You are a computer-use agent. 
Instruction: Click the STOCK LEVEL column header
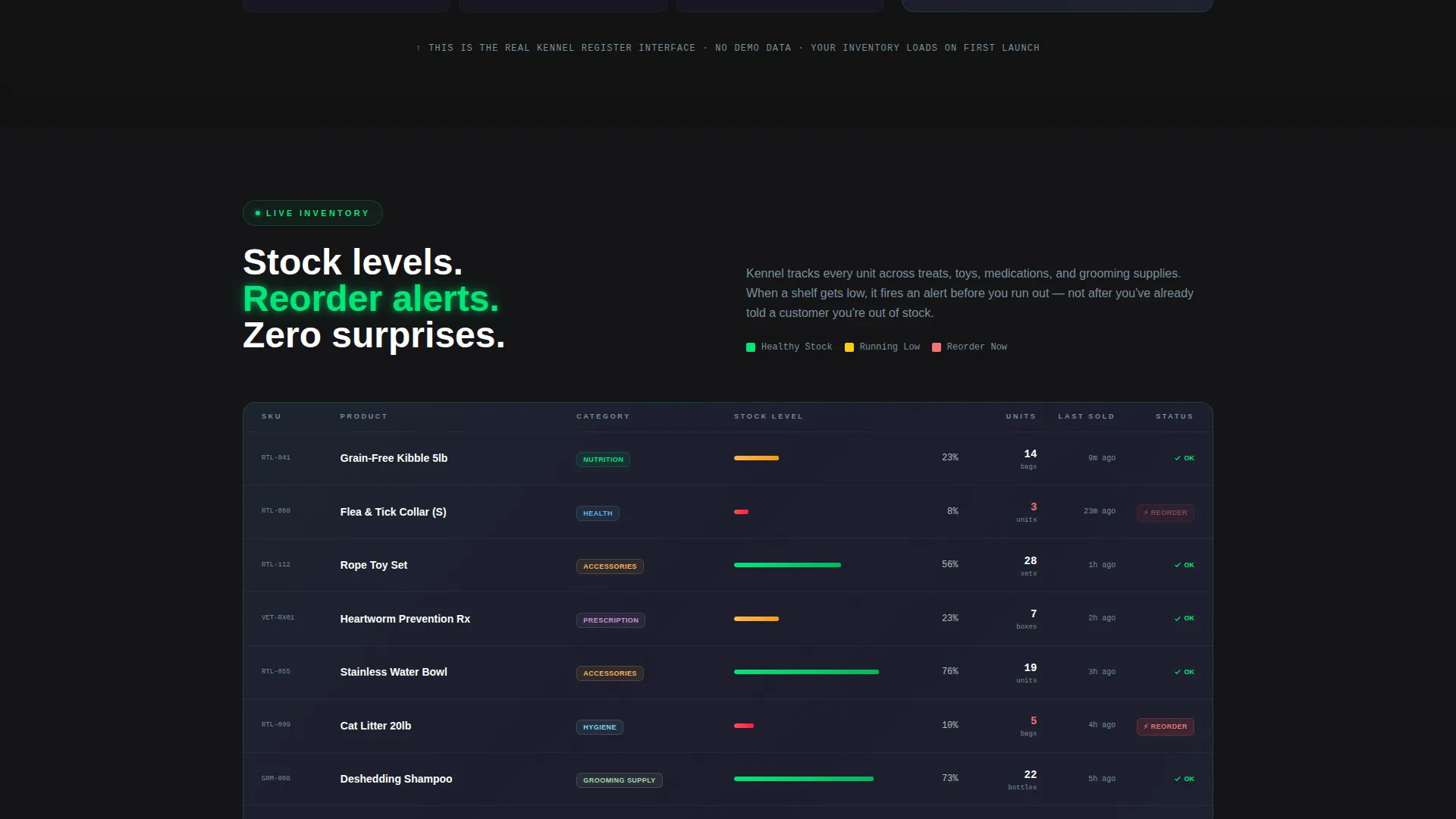click(x=768, y=416)
